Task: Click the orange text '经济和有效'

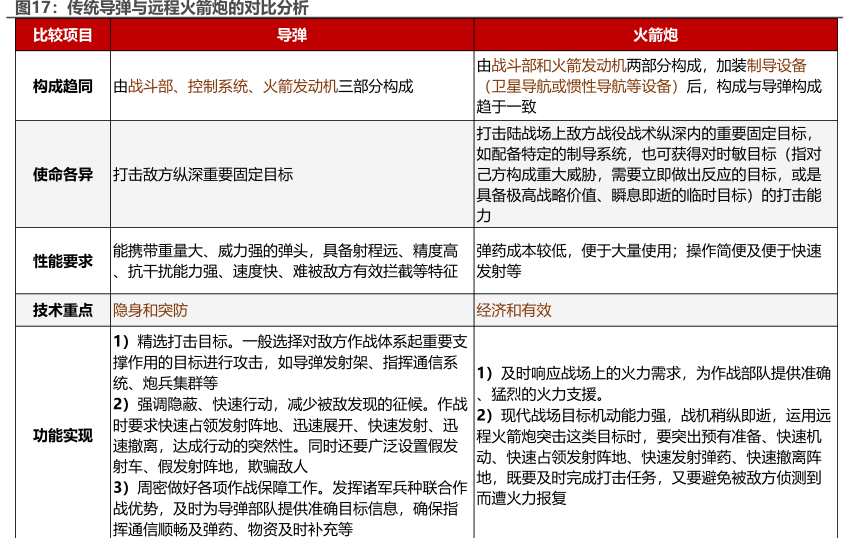Action: 514,310
